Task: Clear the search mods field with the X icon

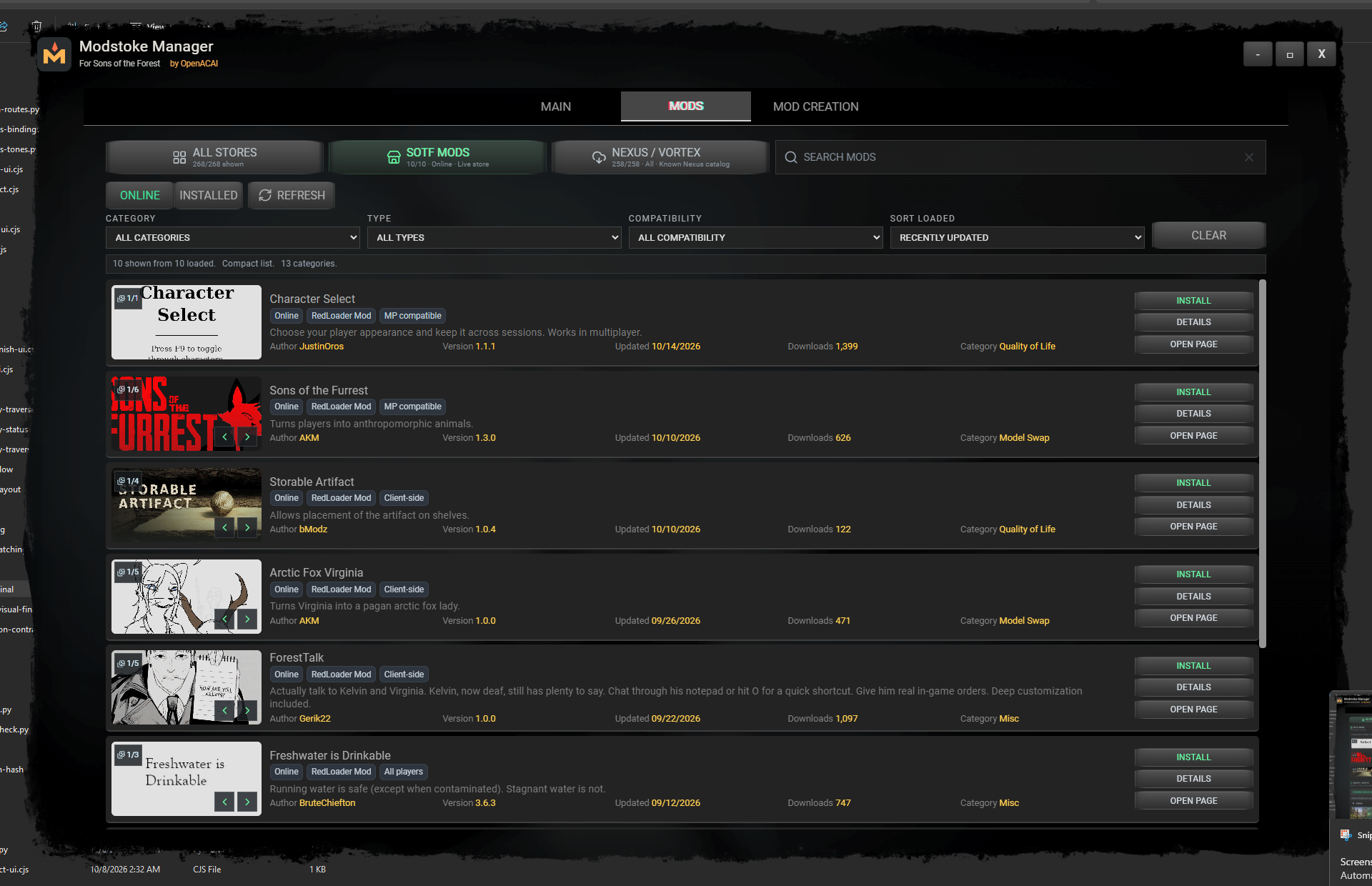Action: pos(1248,157)
